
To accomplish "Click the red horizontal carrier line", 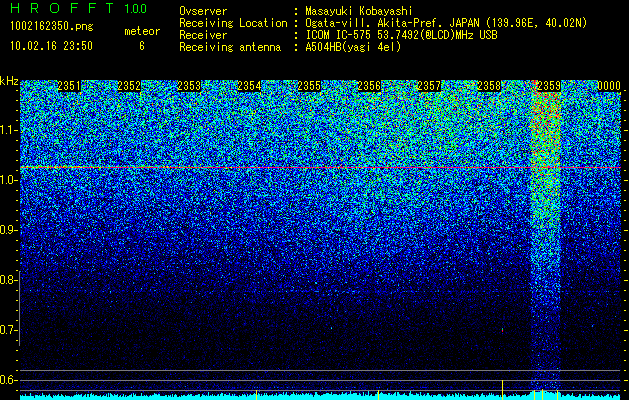I will tap(320, 167).
